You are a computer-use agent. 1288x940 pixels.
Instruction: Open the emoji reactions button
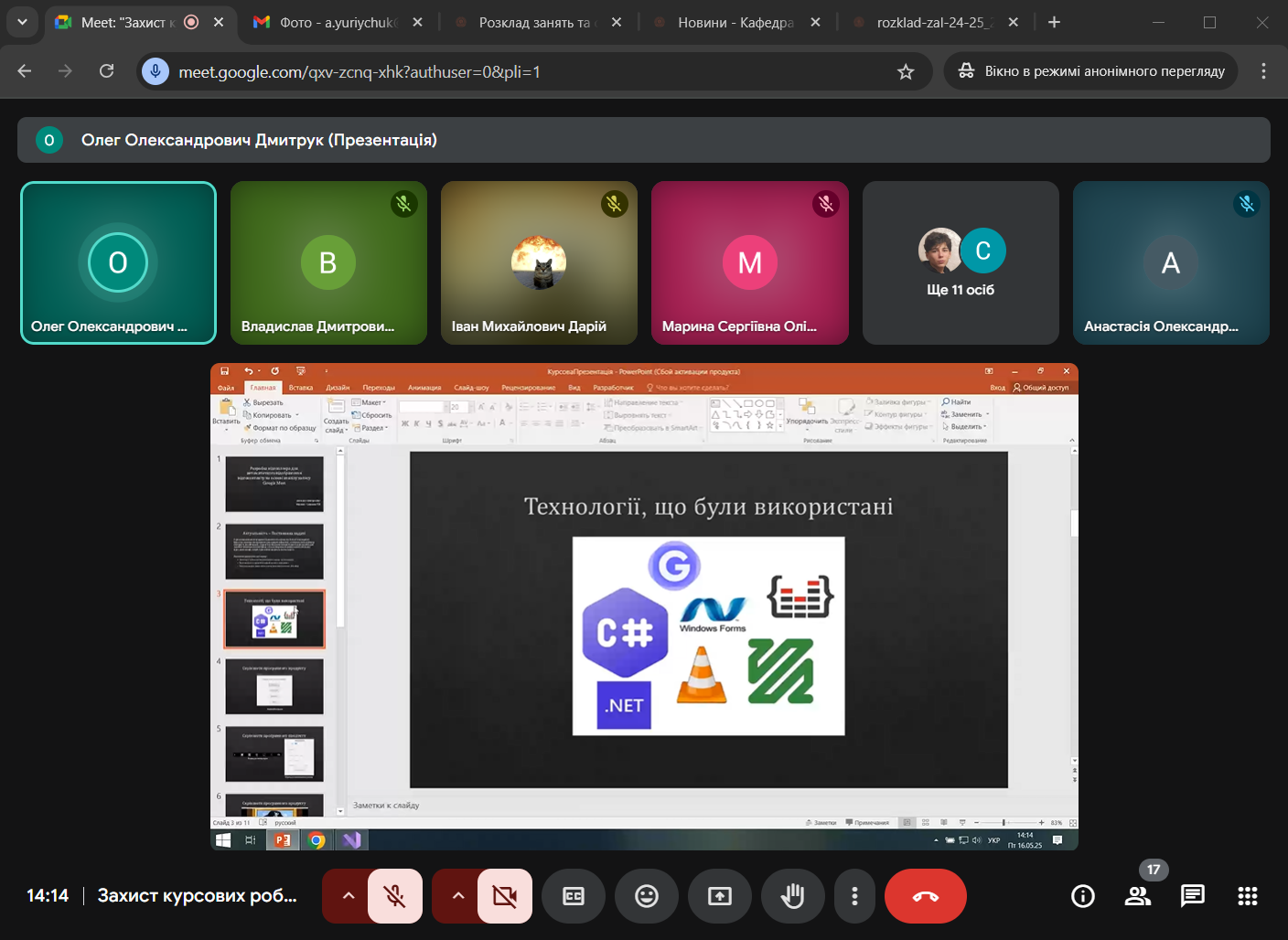647,896
